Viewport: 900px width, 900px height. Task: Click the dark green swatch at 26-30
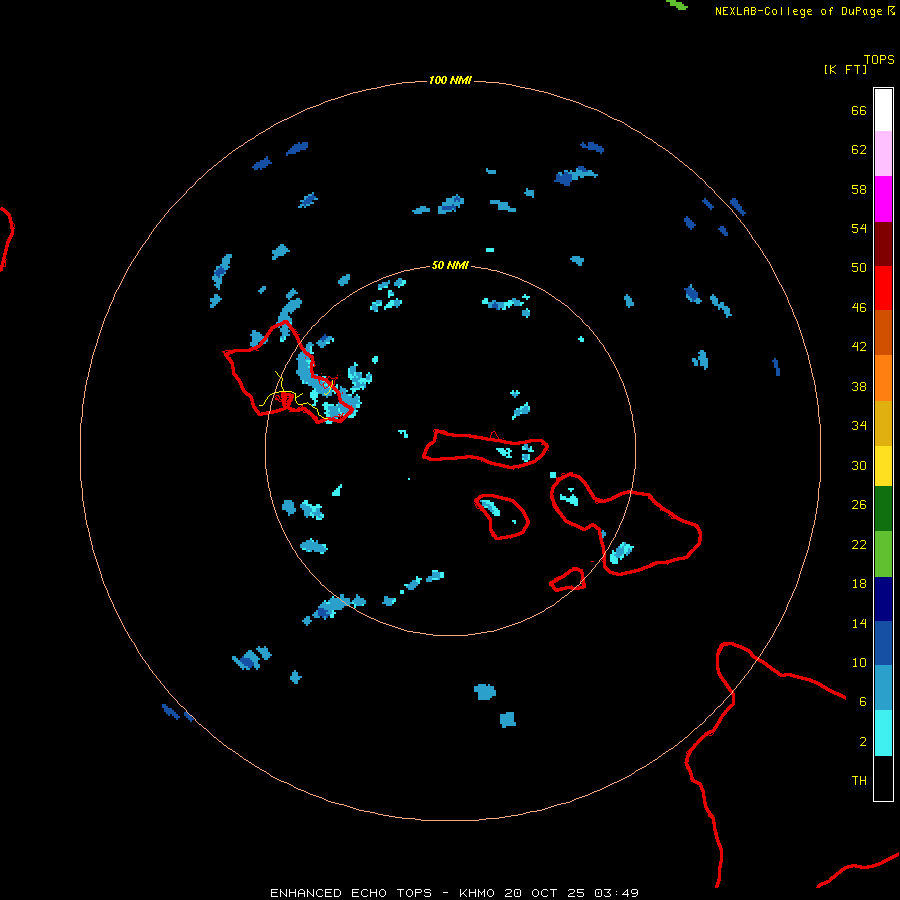pos(883,509)
